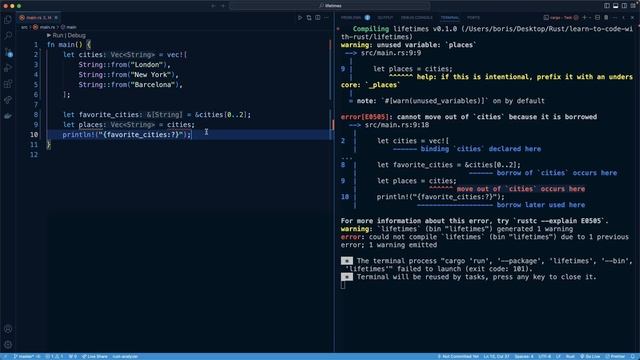
Task: Open errors and warnings status counter
Action: [54, 356]
